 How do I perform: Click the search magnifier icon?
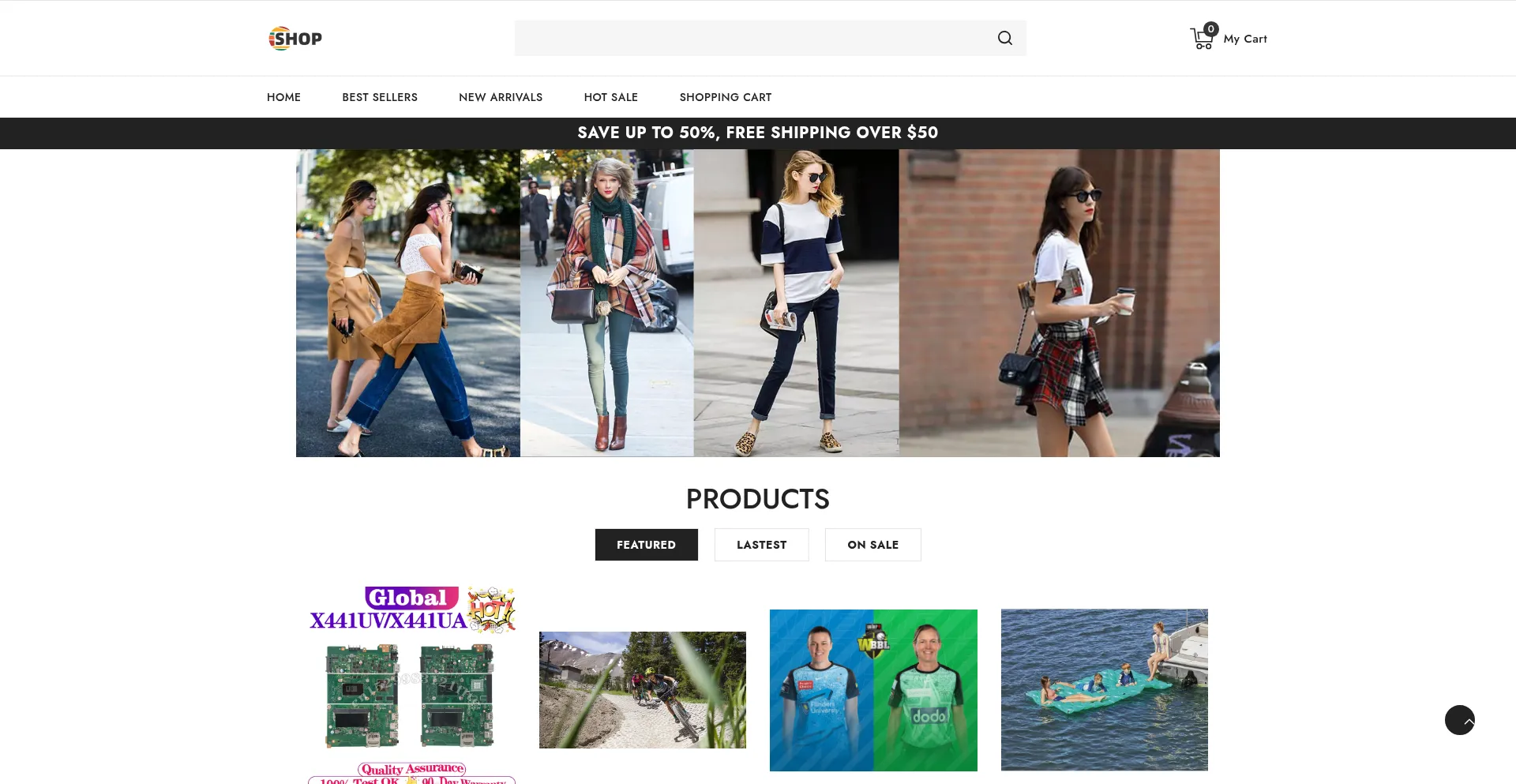click(1004, 38)
